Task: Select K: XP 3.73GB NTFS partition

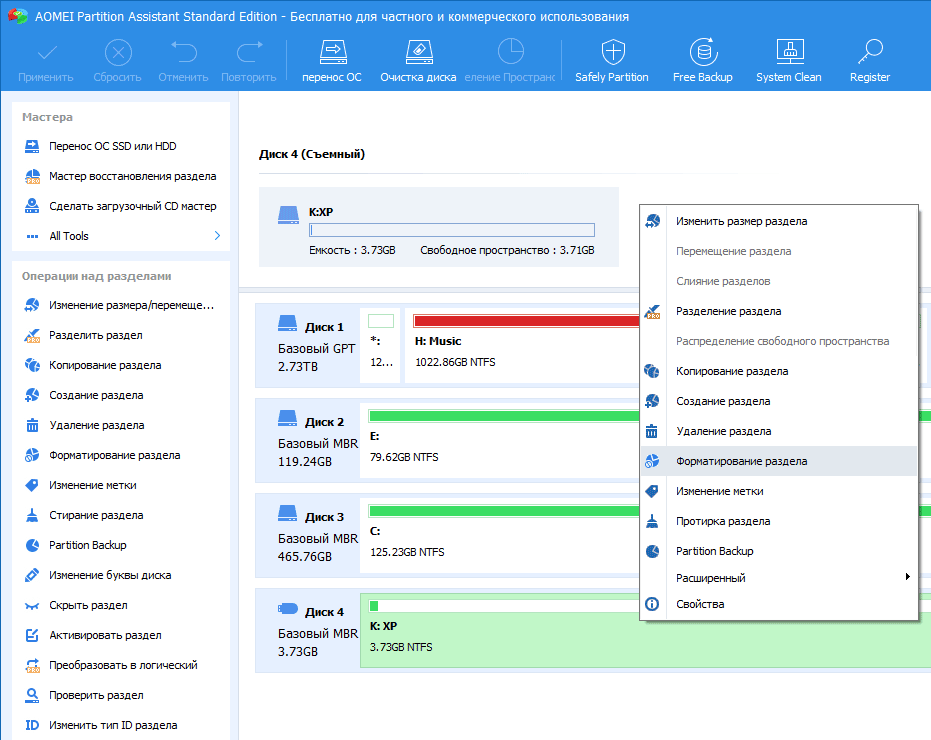Action: click(x=645, y=630)
